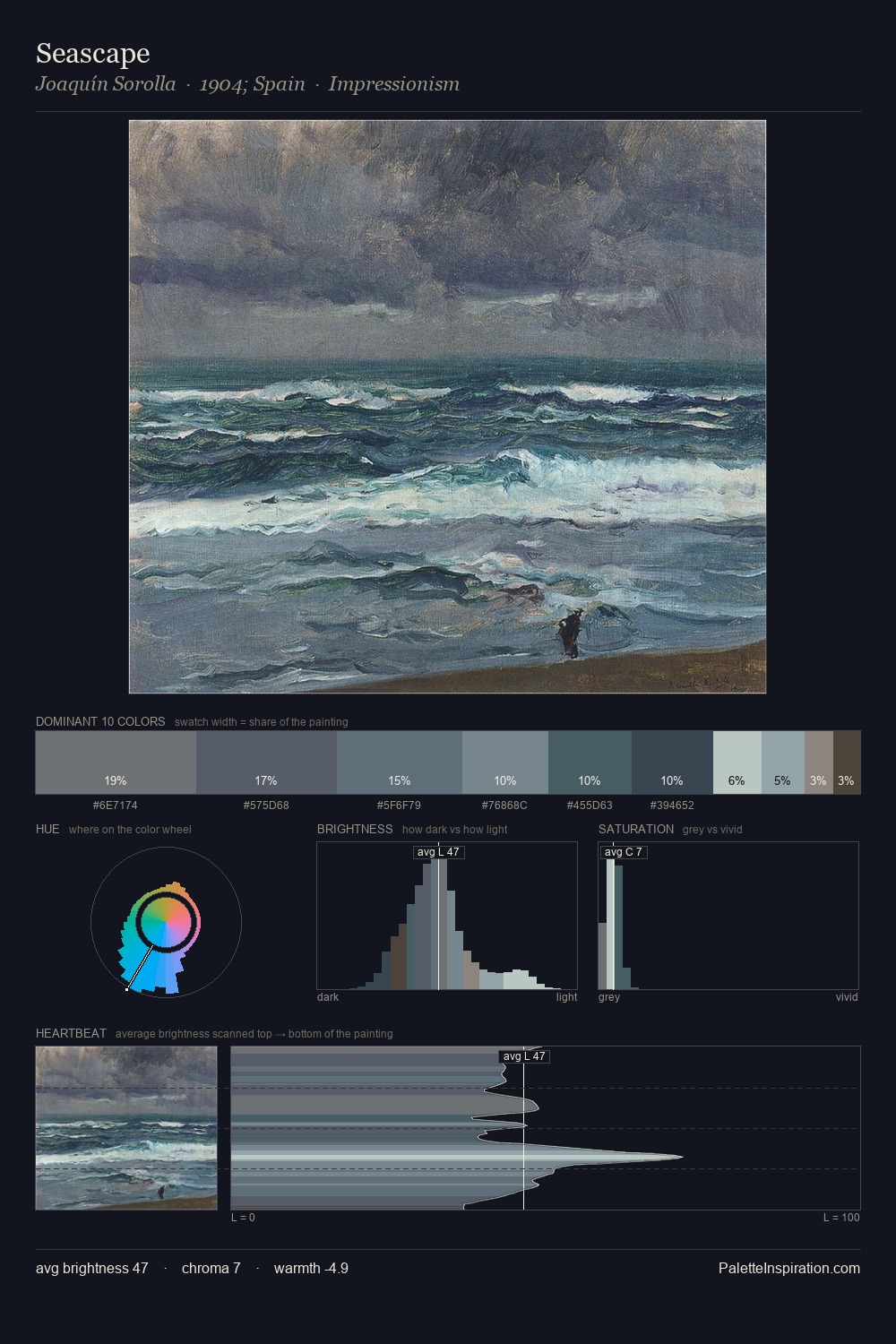Image resolution: width=896 pixels, height=1344 pixels.
Task: Click the 'HEARTBEAT' section heading
Action: (x=71, y=1033)
